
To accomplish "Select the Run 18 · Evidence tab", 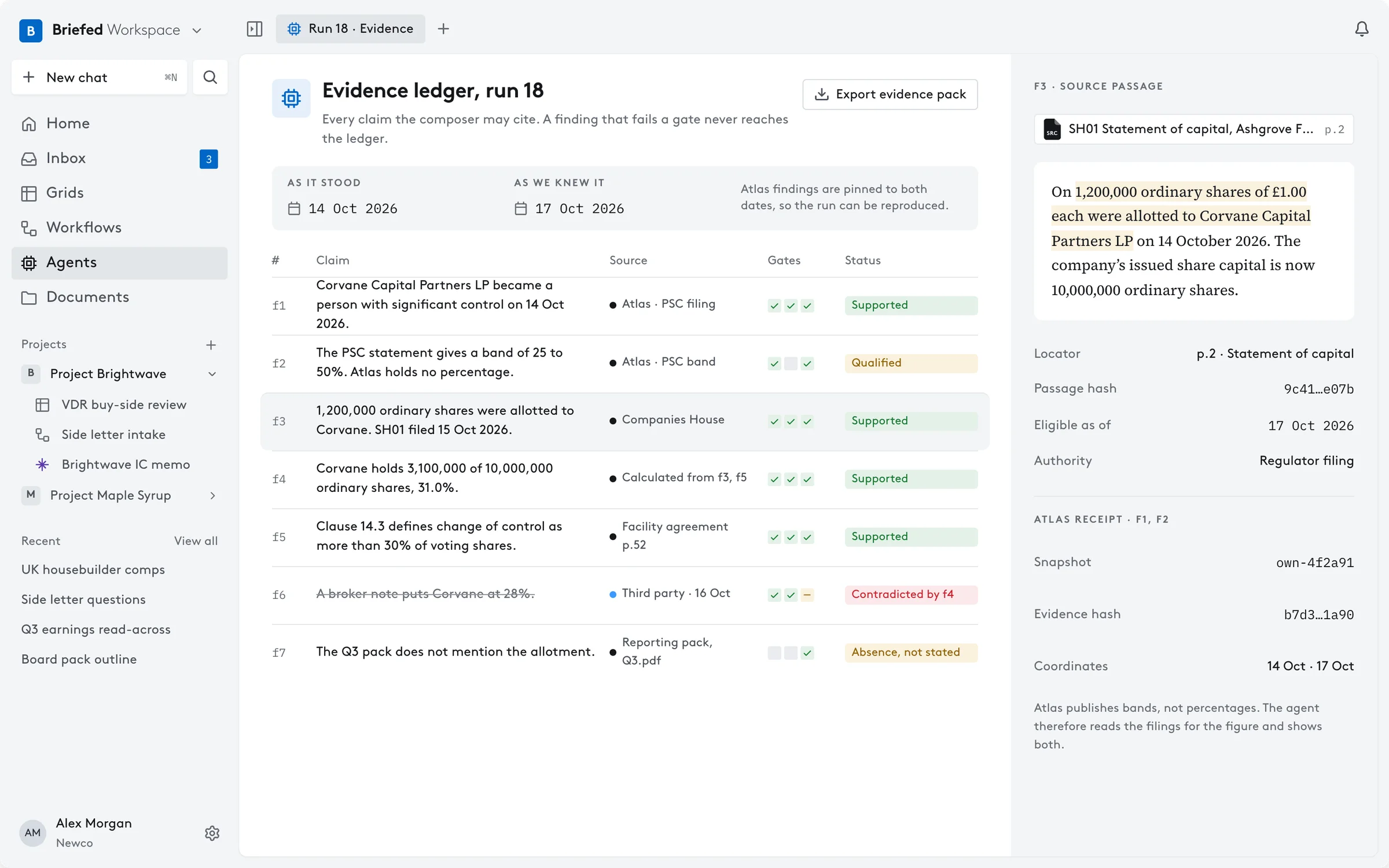I will (350, 29).
